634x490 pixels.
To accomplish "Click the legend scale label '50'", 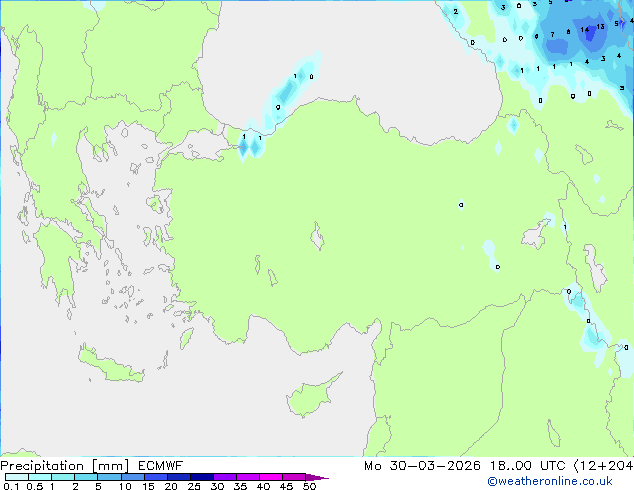I will pyautogui.click(x=309, y=486).
